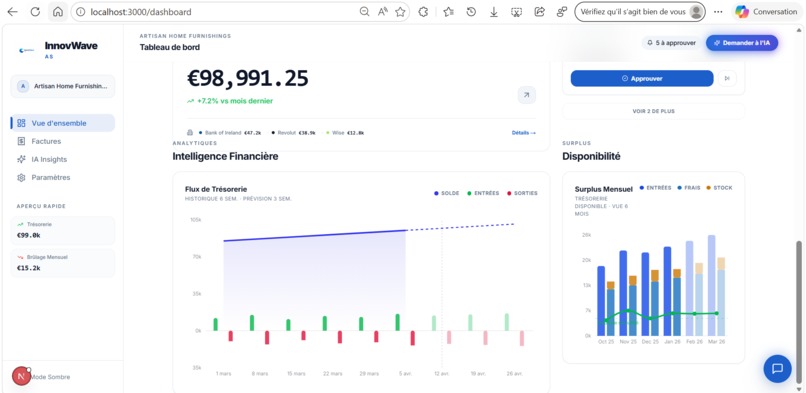This screenshot has height=393, width=806.
Task: Open the browser home page icon
Action: pyautogui.click(x=58, y=12)
